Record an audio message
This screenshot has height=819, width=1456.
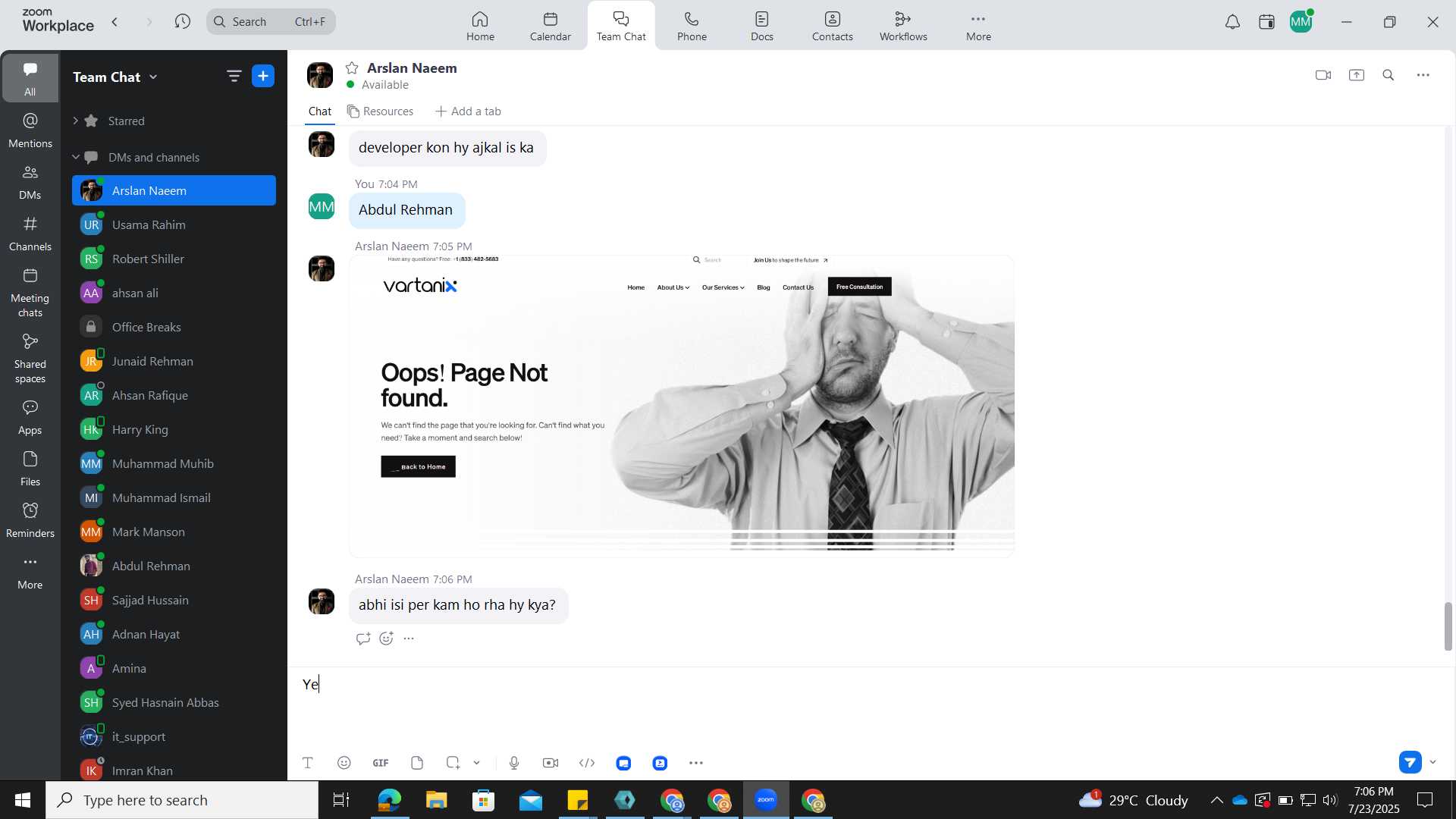pos(514,763)
